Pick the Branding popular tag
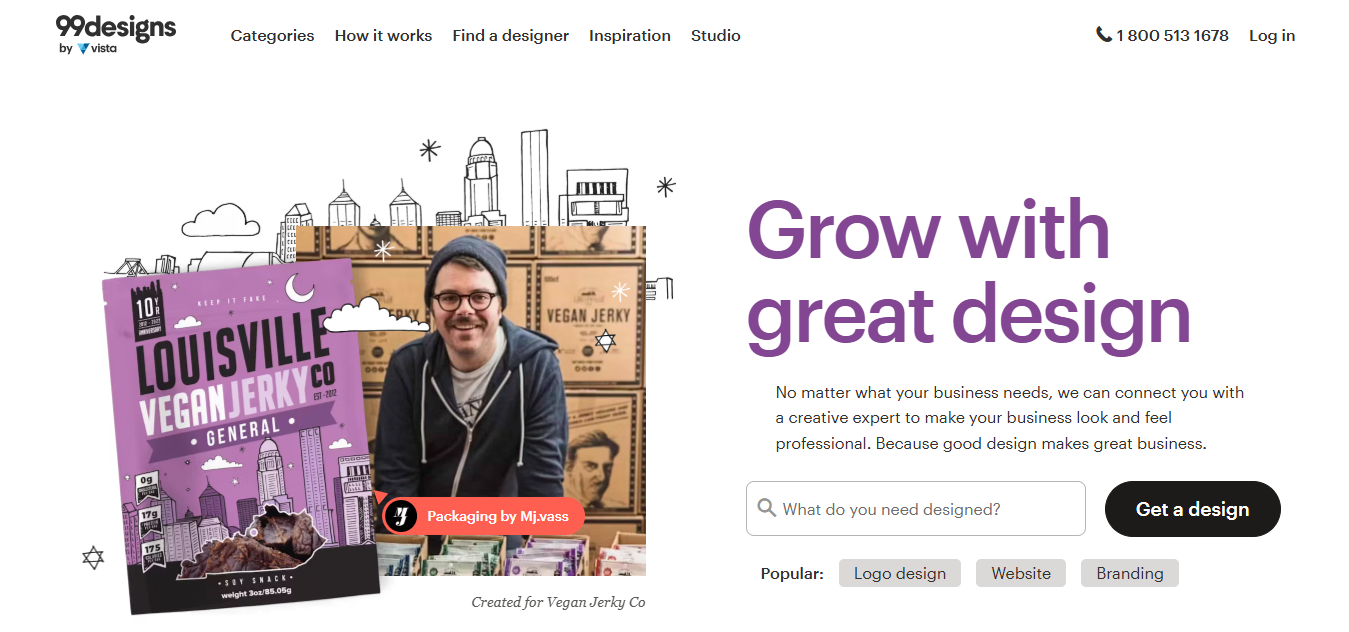Viewport: 1349px width, 632px height. (x=1130, y=573)
